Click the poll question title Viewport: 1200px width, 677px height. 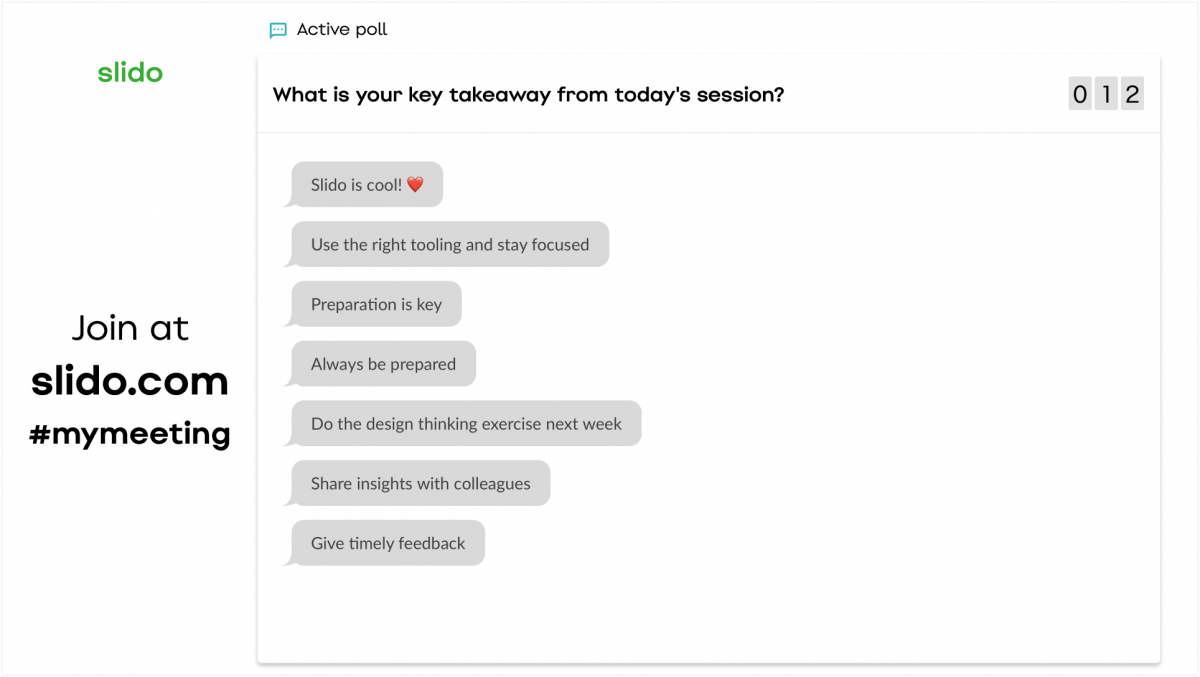click(x=527, y=95)
